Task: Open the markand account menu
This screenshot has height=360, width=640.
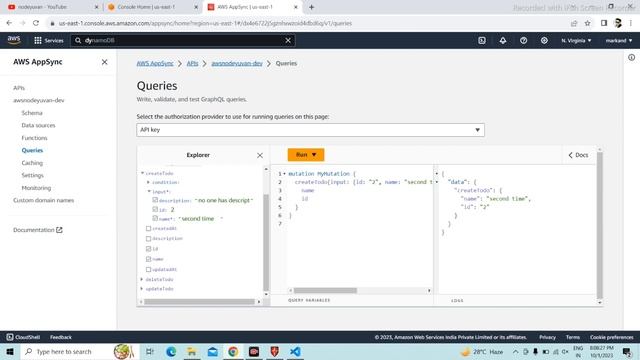Action: [619, 40]
